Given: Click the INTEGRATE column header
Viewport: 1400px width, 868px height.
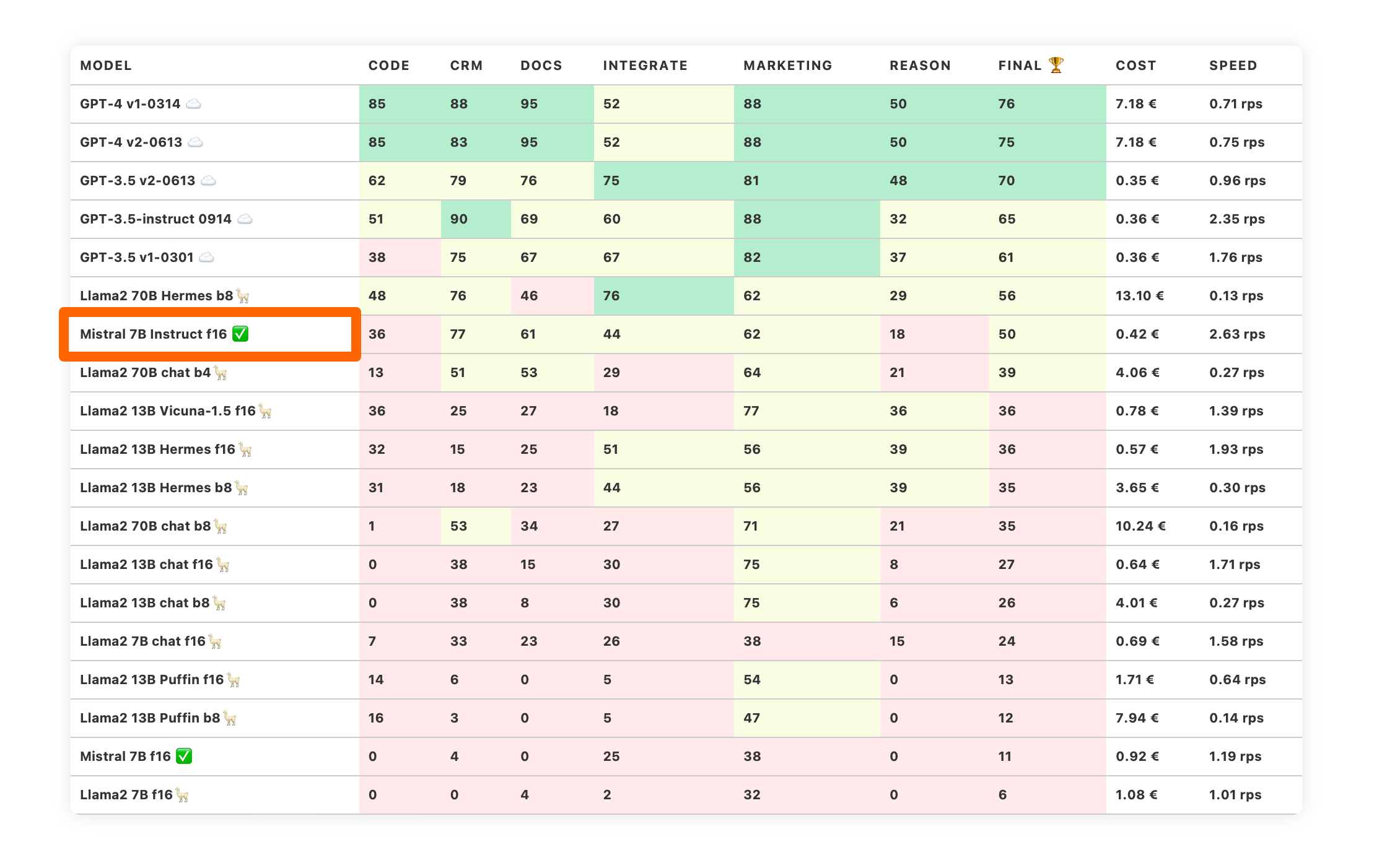Looking at the screenshot, I should click(645, 66).
